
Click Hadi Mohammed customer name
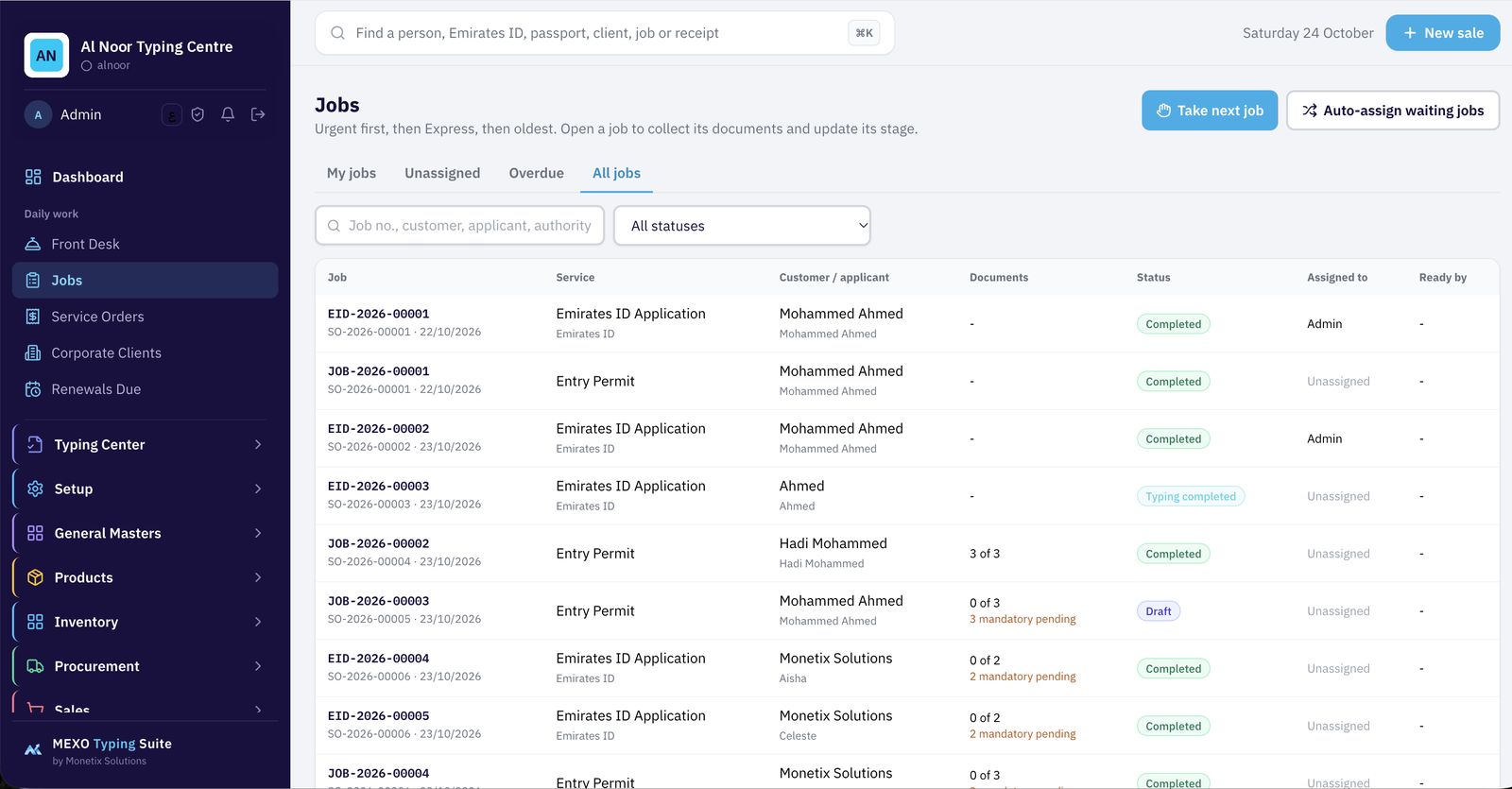833,543
